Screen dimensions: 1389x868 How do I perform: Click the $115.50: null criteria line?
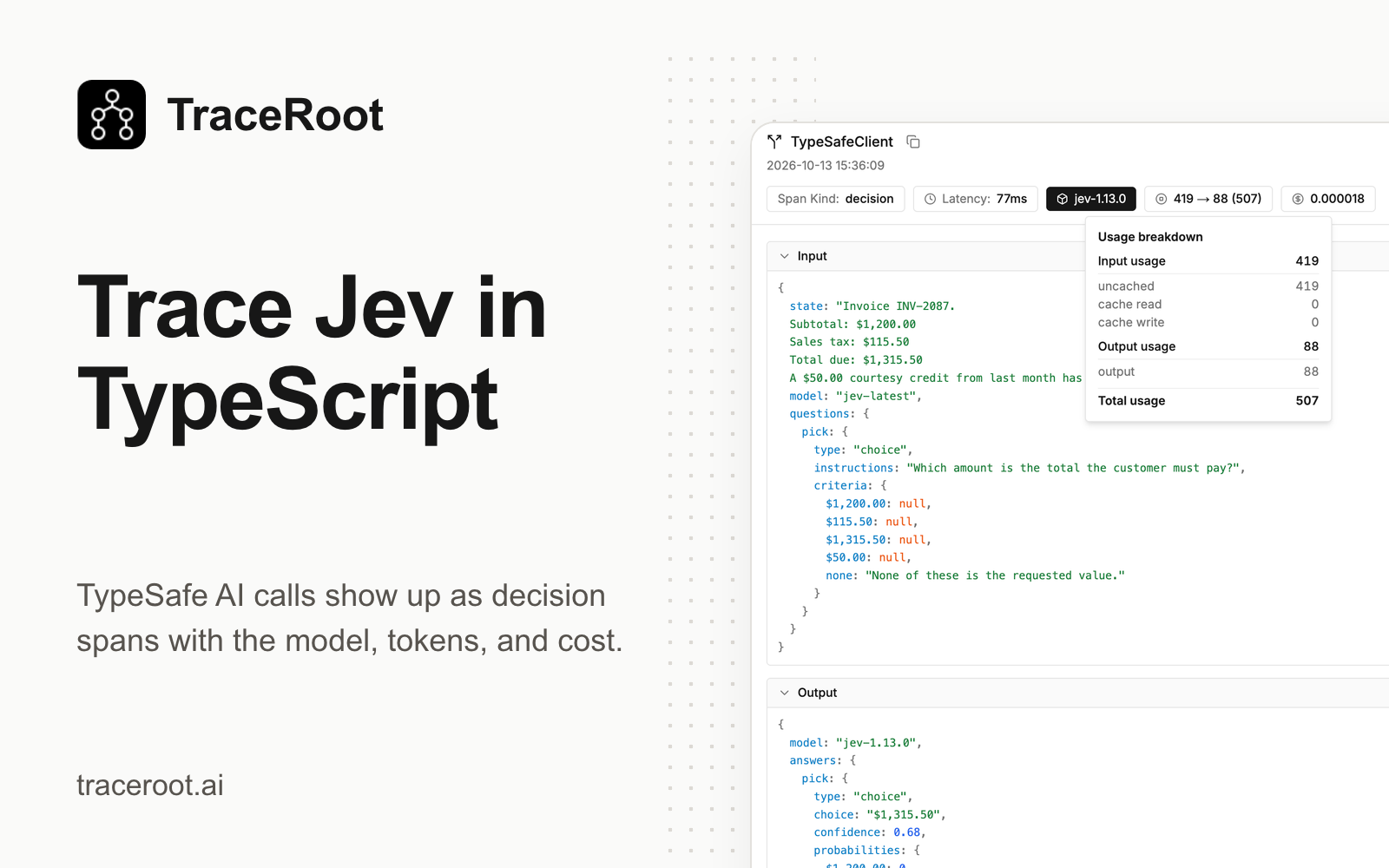pos(872,522)
